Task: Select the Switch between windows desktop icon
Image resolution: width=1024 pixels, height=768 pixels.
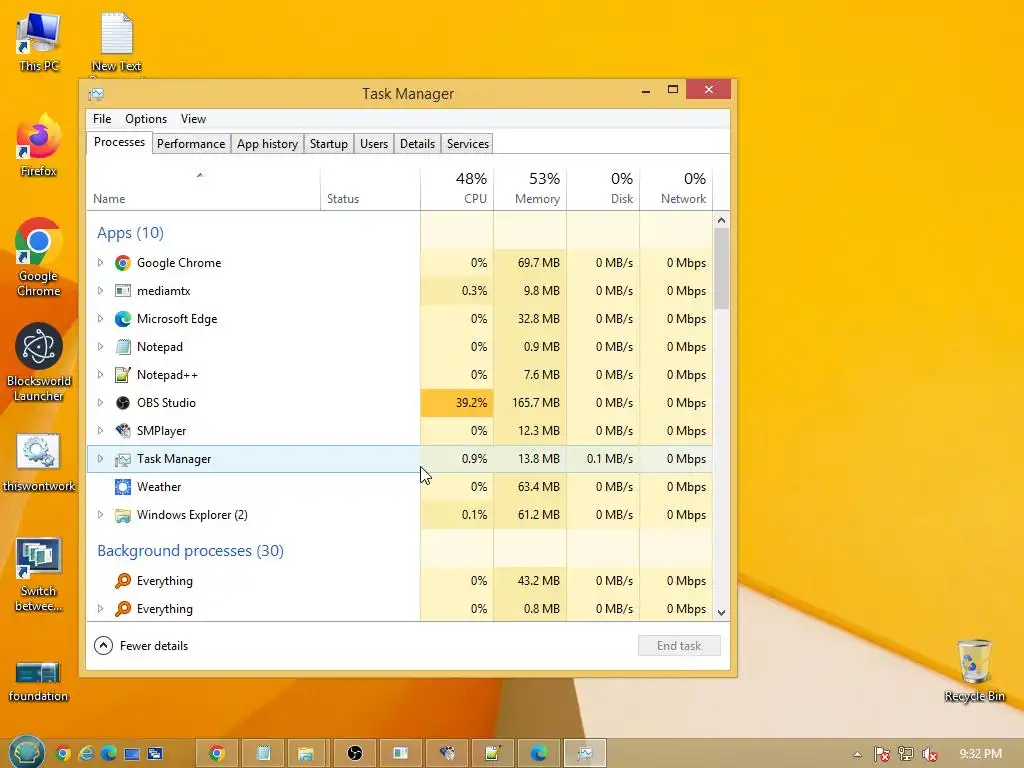Action: (39, 575)
